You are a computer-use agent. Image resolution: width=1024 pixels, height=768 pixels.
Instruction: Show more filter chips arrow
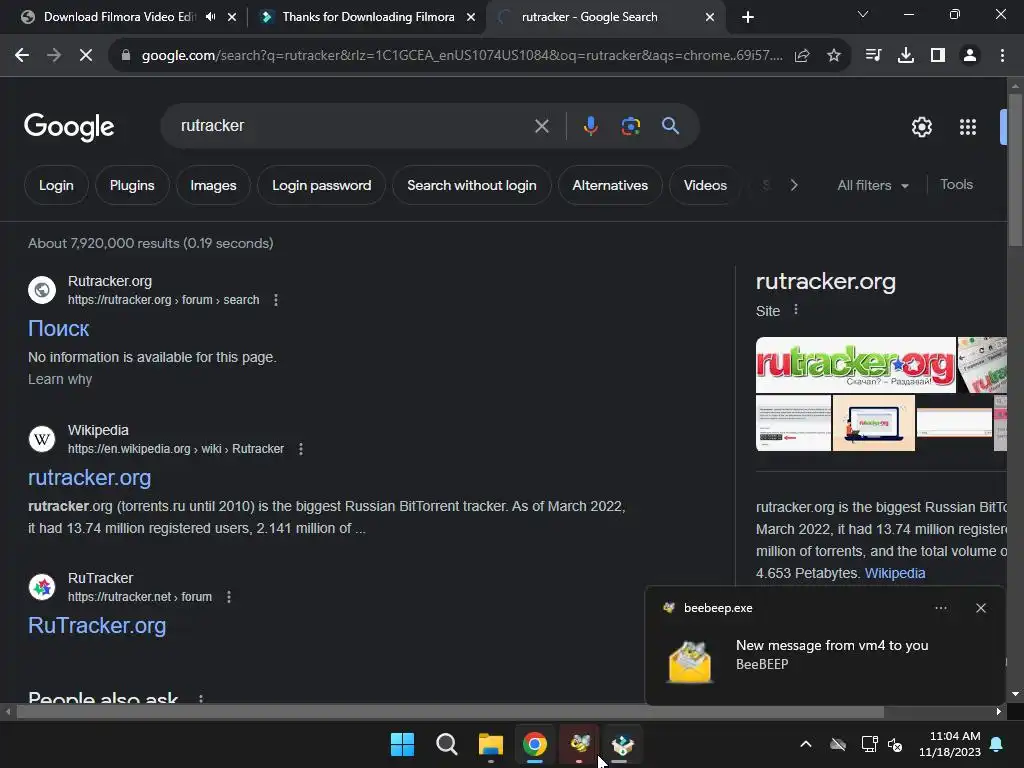[793, 185]
